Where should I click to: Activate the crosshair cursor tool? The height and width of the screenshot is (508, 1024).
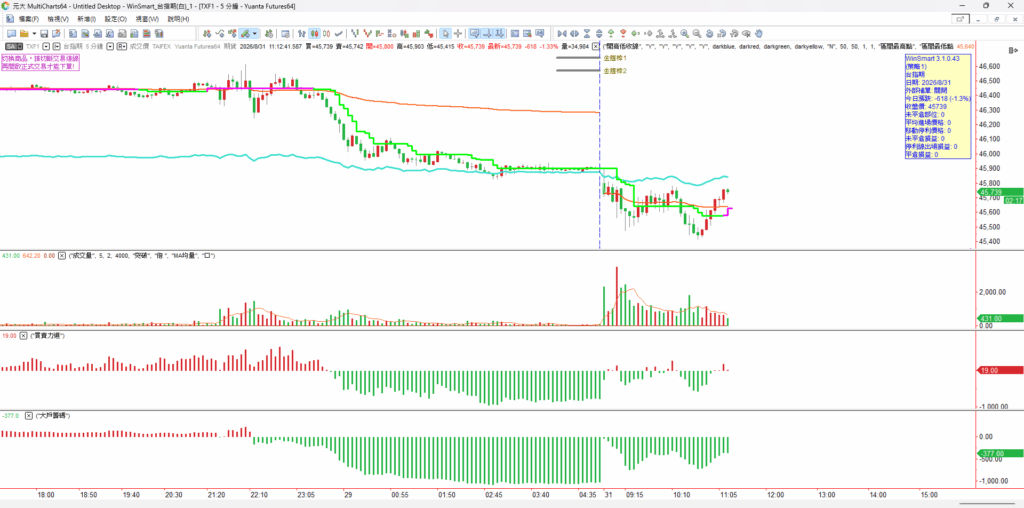458,33
